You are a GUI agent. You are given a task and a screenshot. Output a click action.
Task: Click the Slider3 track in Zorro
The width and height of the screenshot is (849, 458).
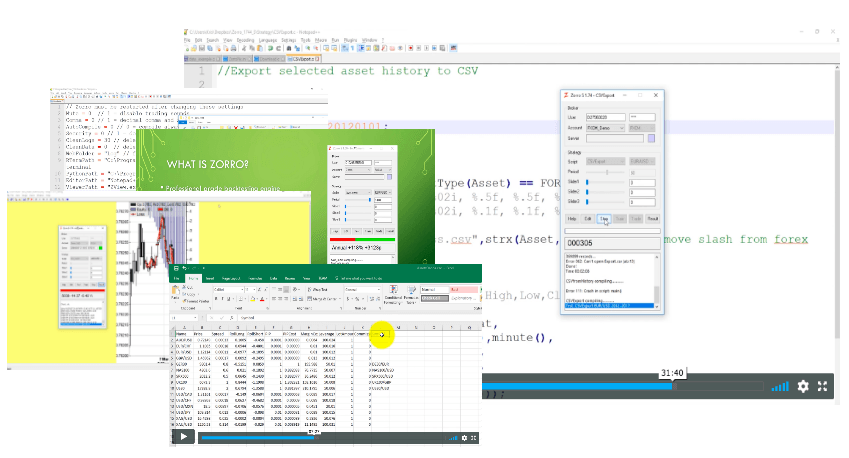(x=605, y=202)
